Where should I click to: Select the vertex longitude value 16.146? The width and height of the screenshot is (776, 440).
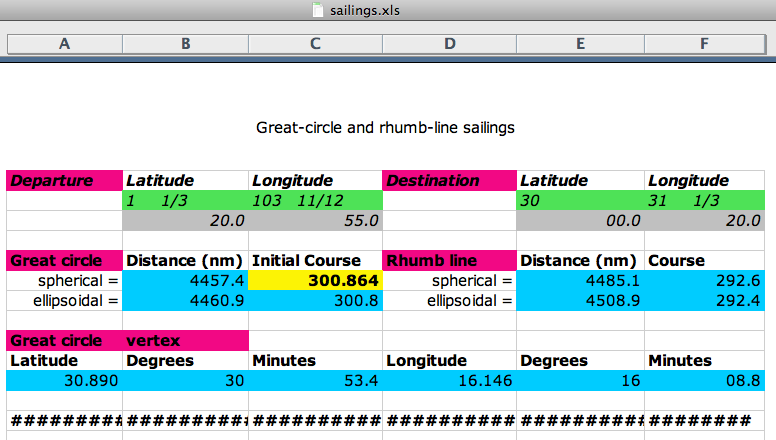coord(449,380)
